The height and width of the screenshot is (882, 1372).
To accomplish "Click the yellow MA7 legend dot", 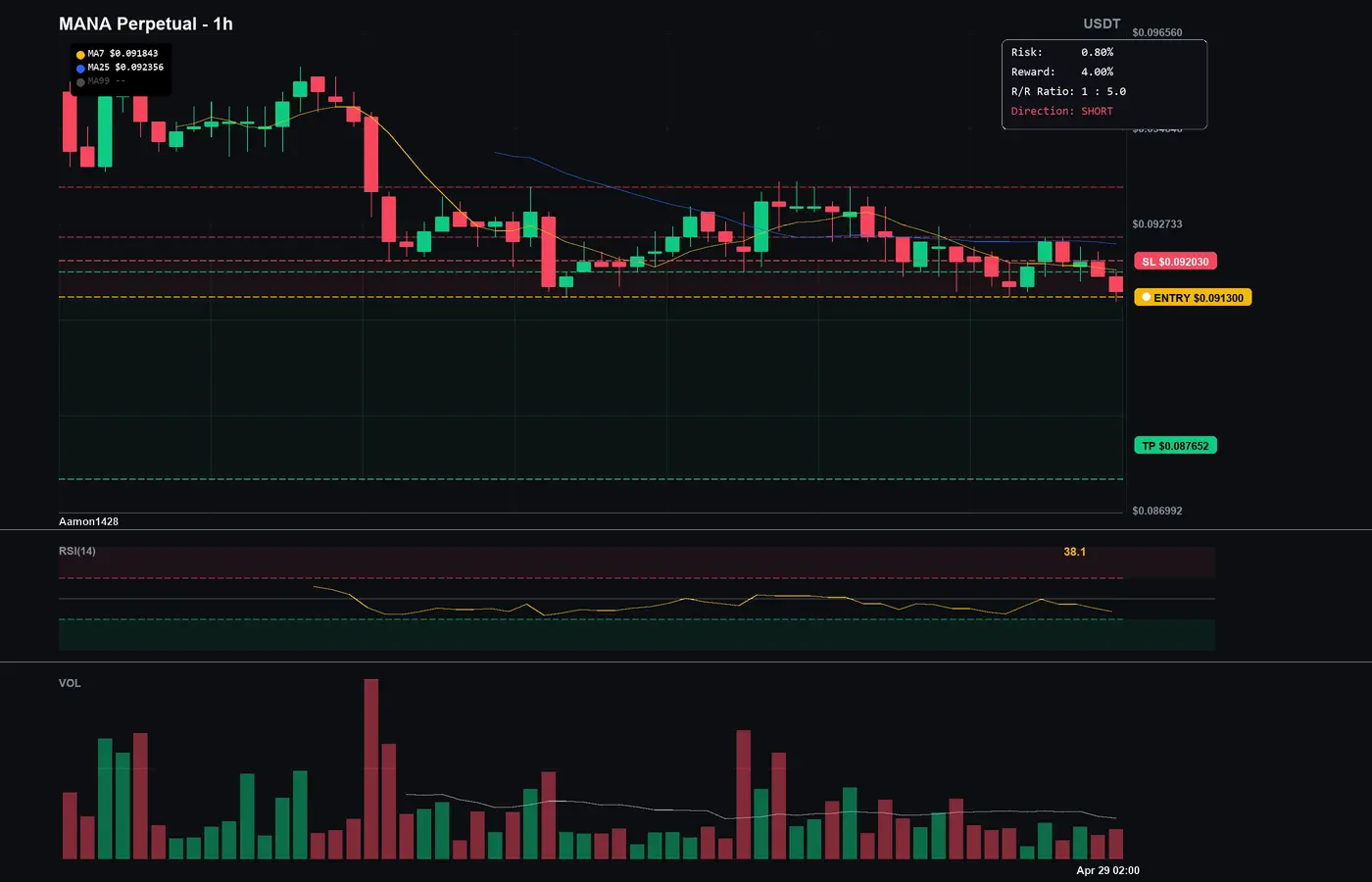I will (80, 55).
